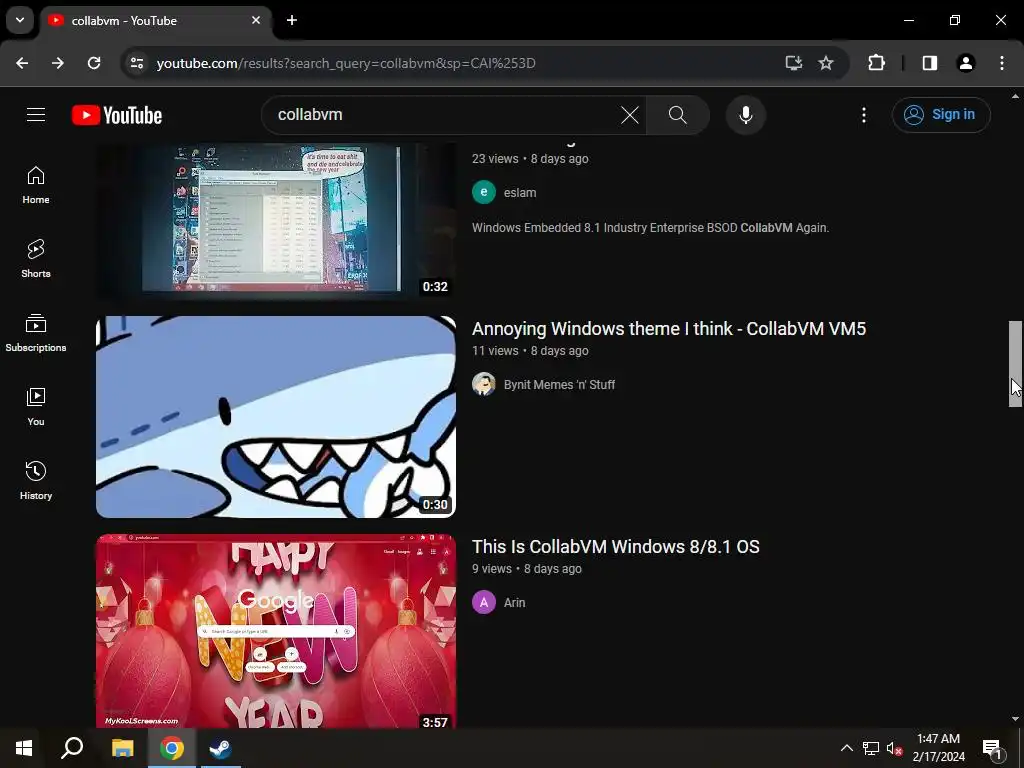This screenshot has width=1024, height=768.
Task: Click the scrollbar down arrow
Action: pos(1016,719)
